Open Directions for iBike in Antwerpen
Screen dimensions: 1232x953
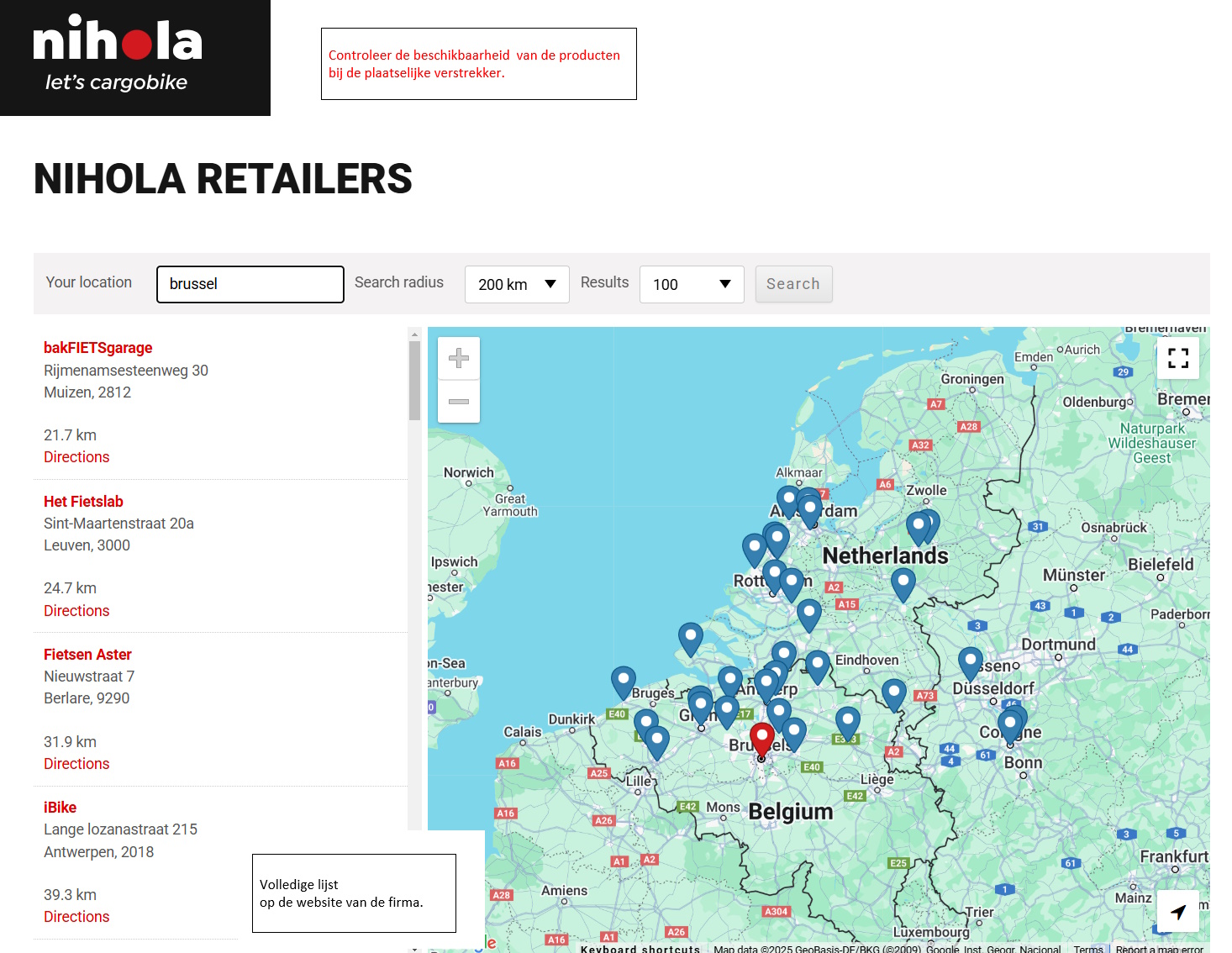click(76, 917)
